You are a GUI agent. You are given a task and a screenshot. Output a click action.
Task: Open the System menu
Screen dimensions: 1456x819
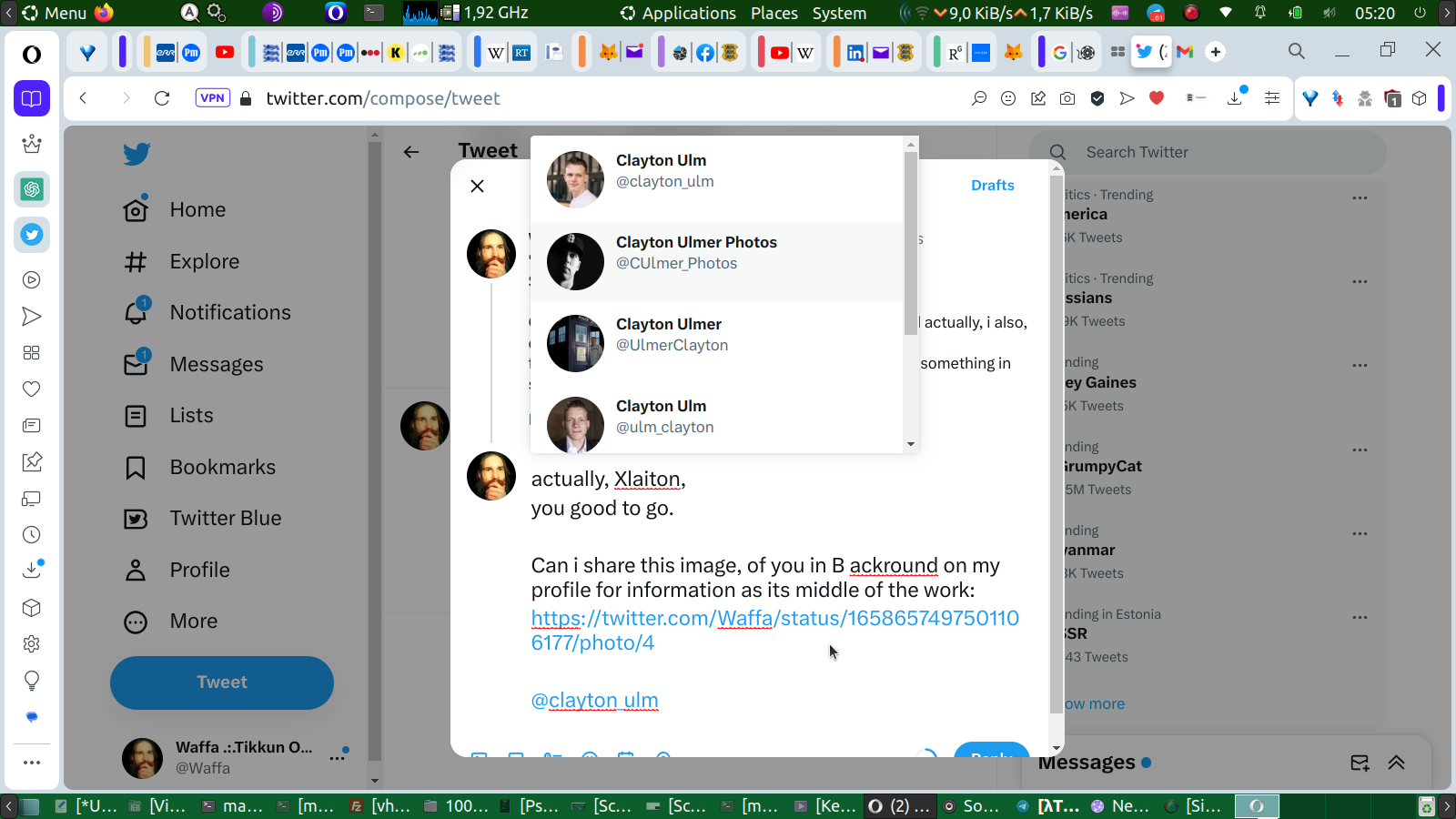839,13
